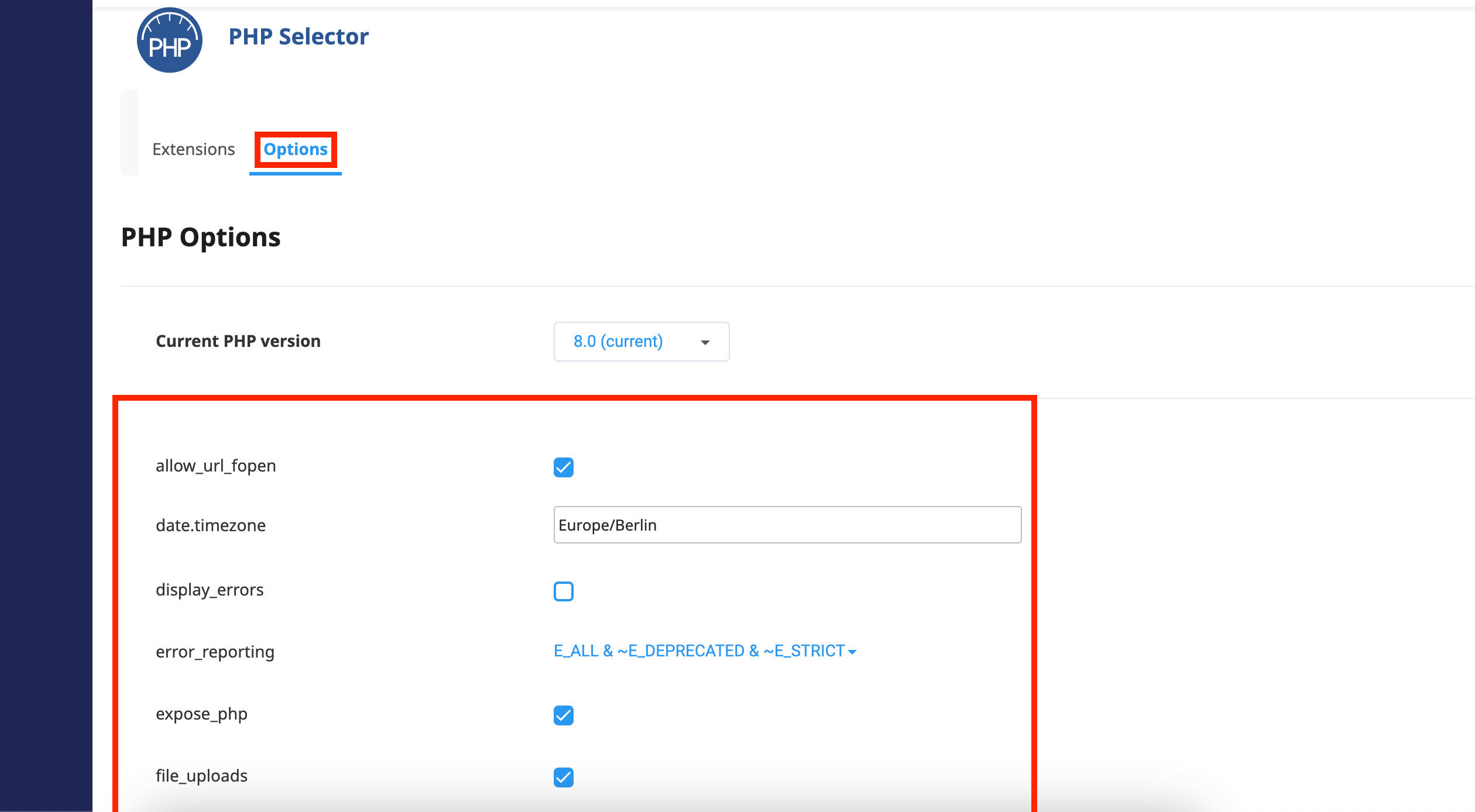The image size is (1475, 812).
Task: Click the file_uploads label
Action: (201, 776)
